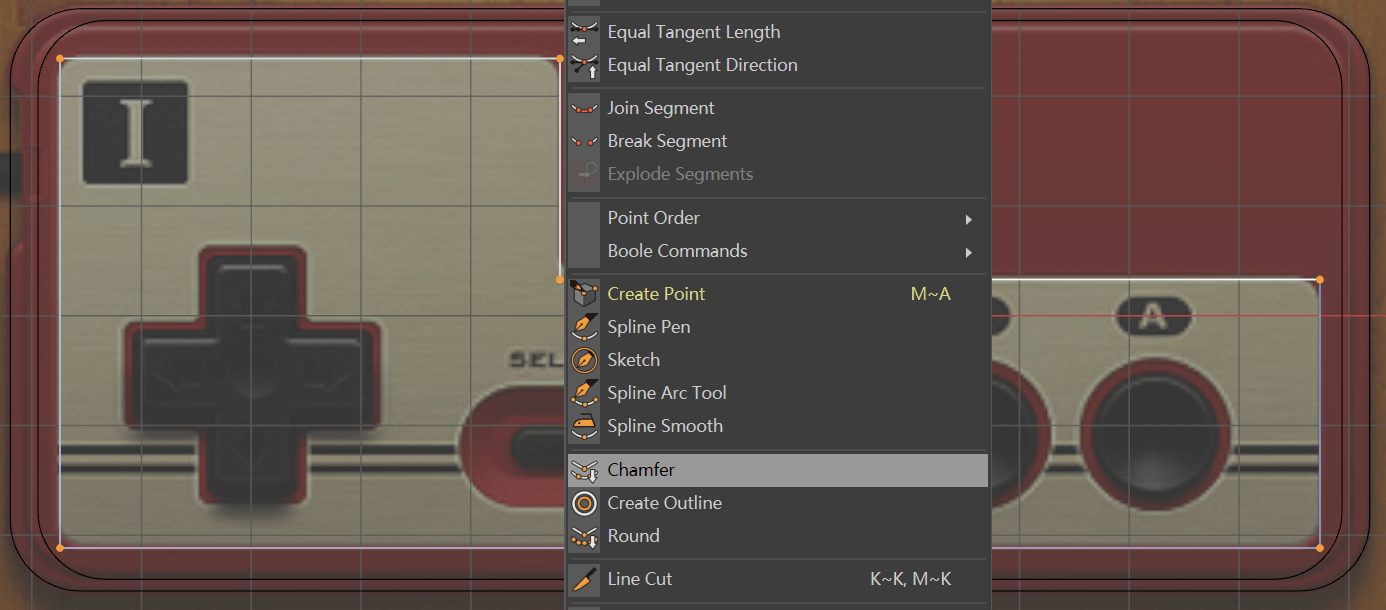Select the spline point at the outline's bottom-right corner
The height and width of the screenshot is (610, 1386).
[x=1320, y=548]
